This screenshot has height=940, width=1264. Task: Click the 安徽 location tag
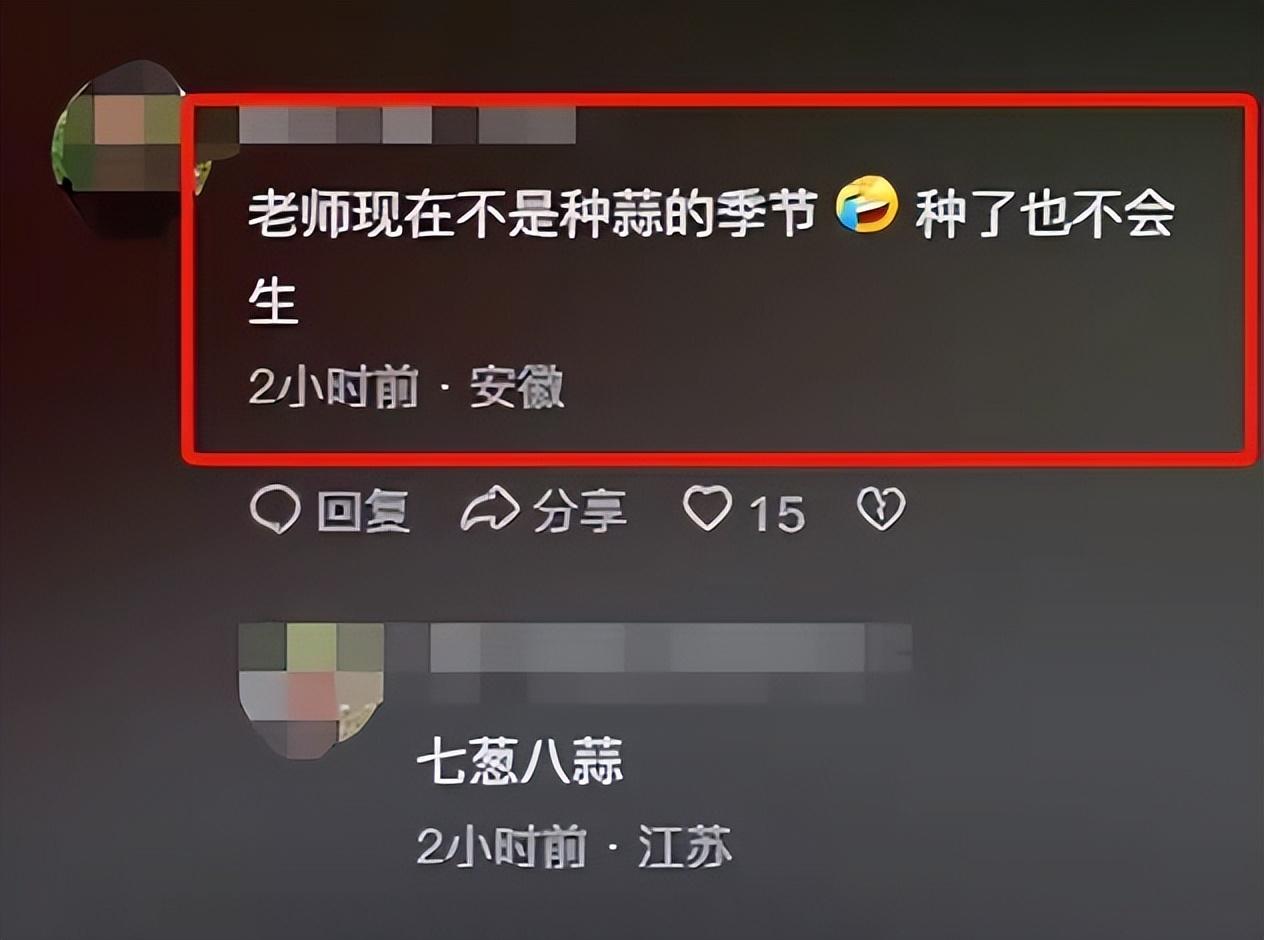pyautogui.click(x=517, y=387)
